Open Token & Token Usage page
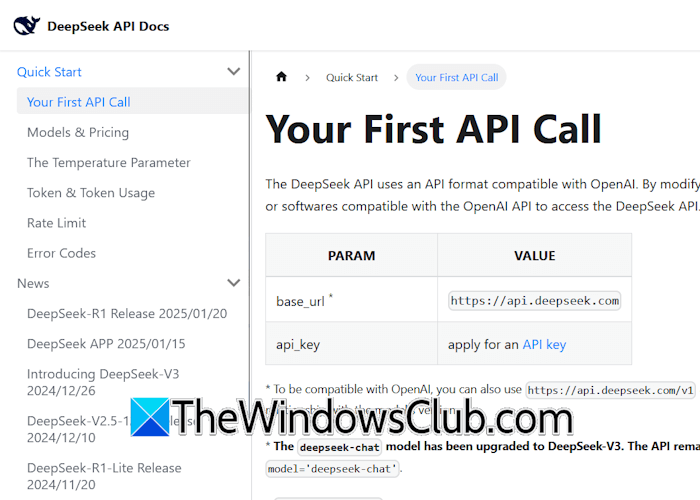This screenshot has width=700, height=500. point(91,193)
